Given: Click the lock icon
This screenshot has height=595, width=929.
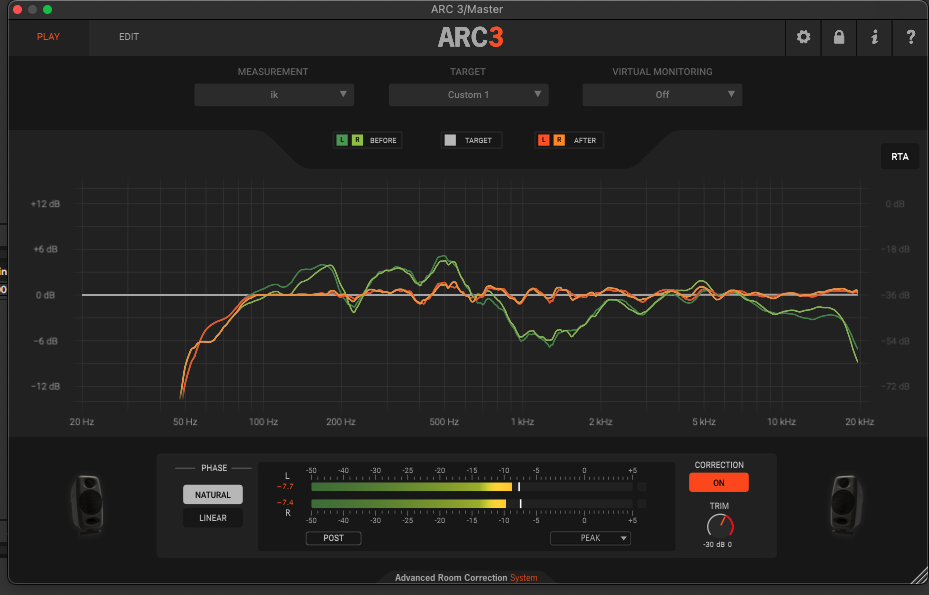Looking at the screenshot, I should pos(838,37).
